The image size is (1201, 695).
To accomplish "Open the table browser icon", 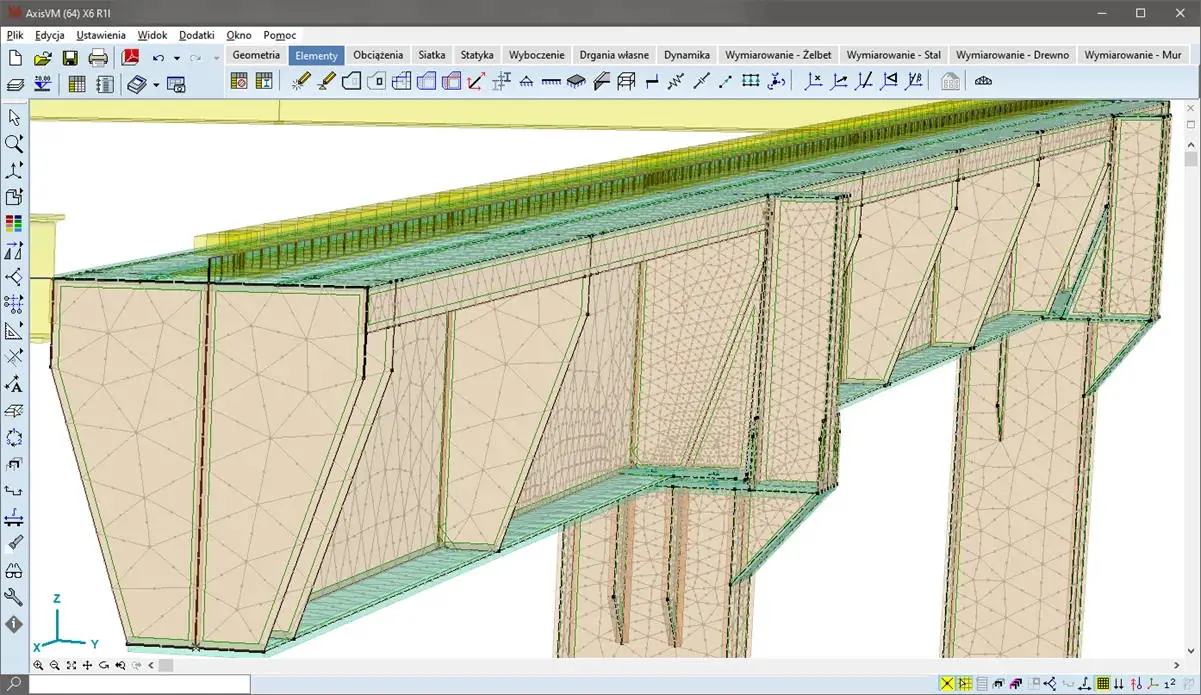I will (77, 84).
